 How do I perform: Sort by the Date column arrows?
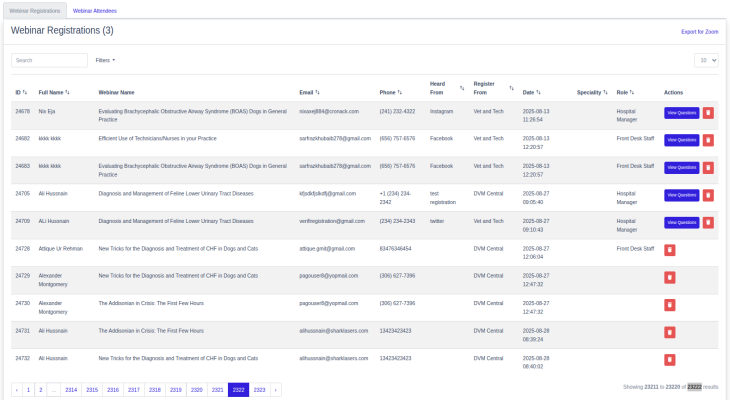click(541, 92)
